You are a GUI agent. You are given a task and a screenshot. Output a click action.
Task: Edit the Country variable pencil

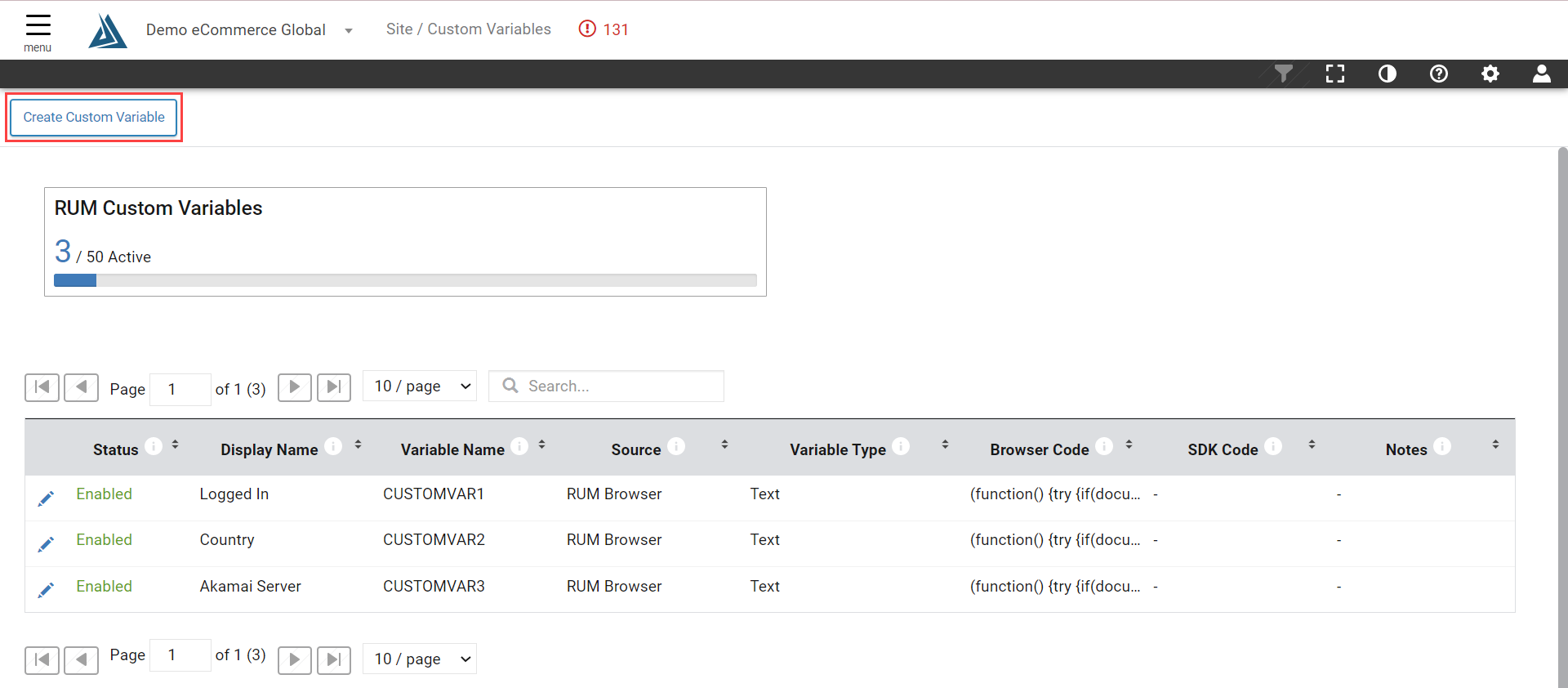coord(47,543)
